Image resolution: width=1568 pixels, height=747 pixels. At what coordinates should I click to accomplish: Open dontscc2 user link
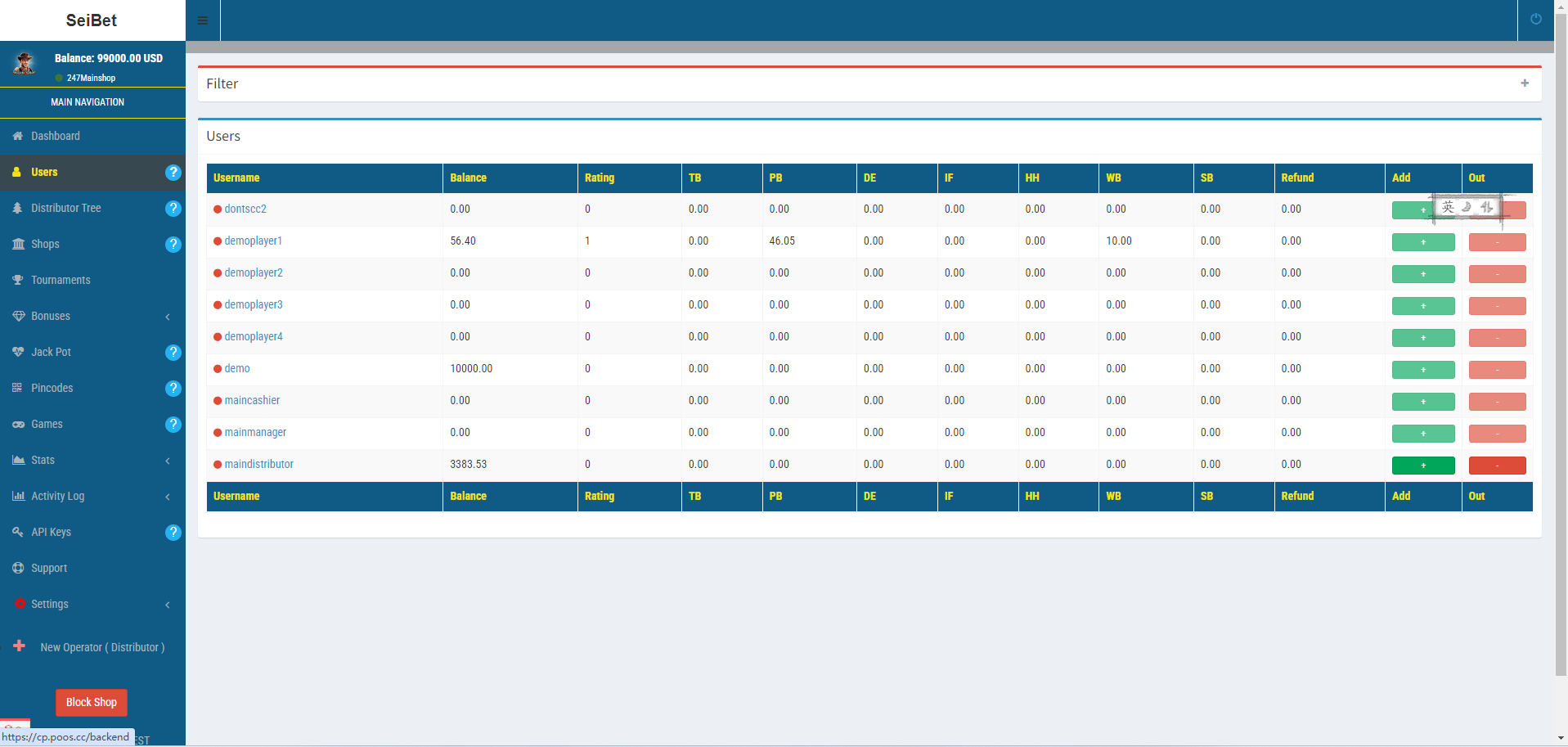point(245,209)
